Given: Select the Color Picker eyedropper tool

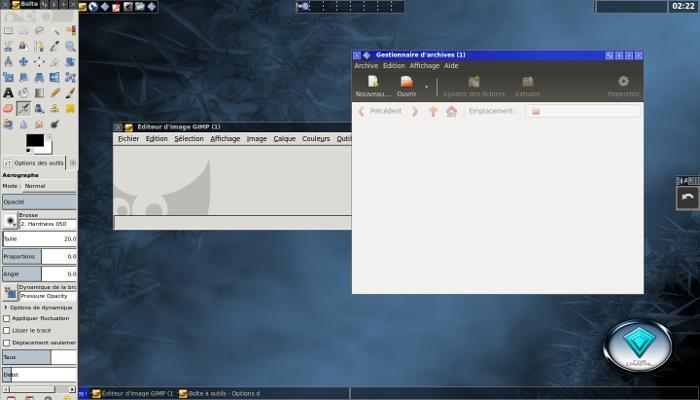Looking at the screenshot, I should (x=55, y=46).
